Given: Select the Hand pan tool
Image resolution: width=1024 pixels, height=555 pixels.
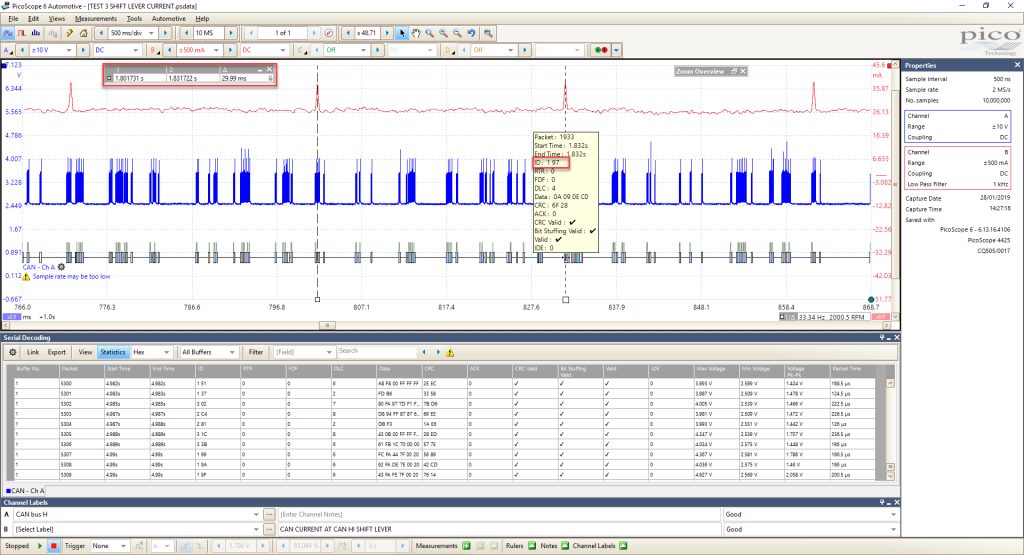Looking at the screenshot, I should click(x=415, y=33).
